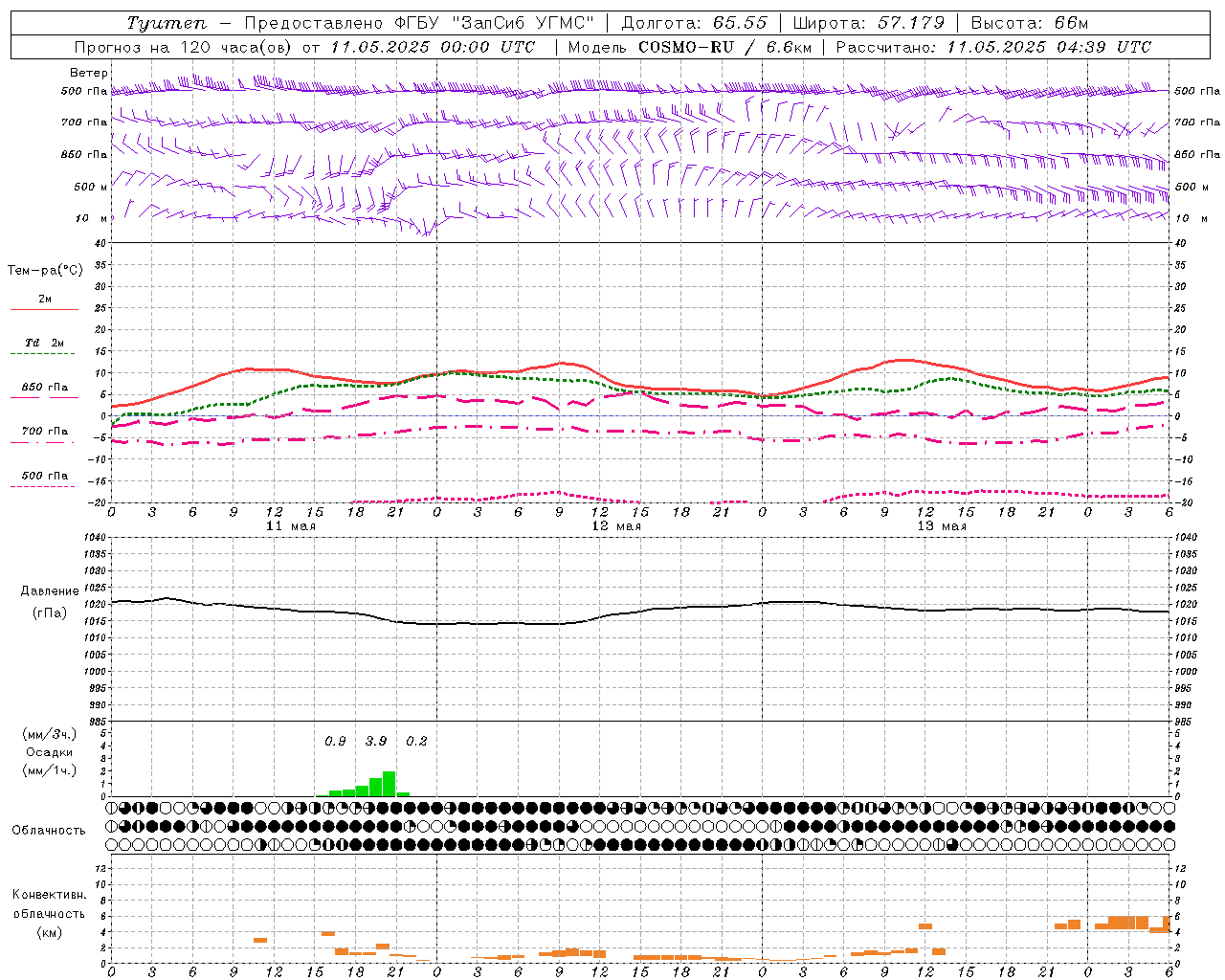Click the 3-hour precipitation total "3.9"

[x=376, y=742]
